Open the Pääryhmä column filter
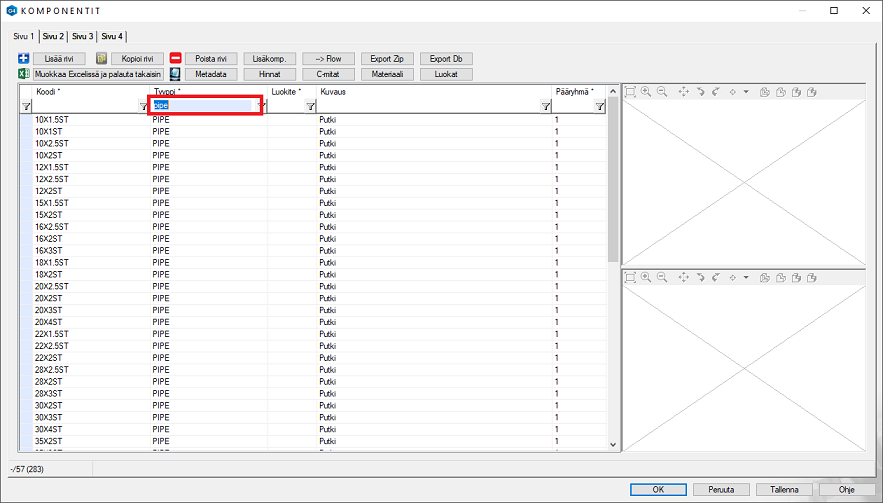The height and width of the screenshot is (503, 883). pos(600,106)
